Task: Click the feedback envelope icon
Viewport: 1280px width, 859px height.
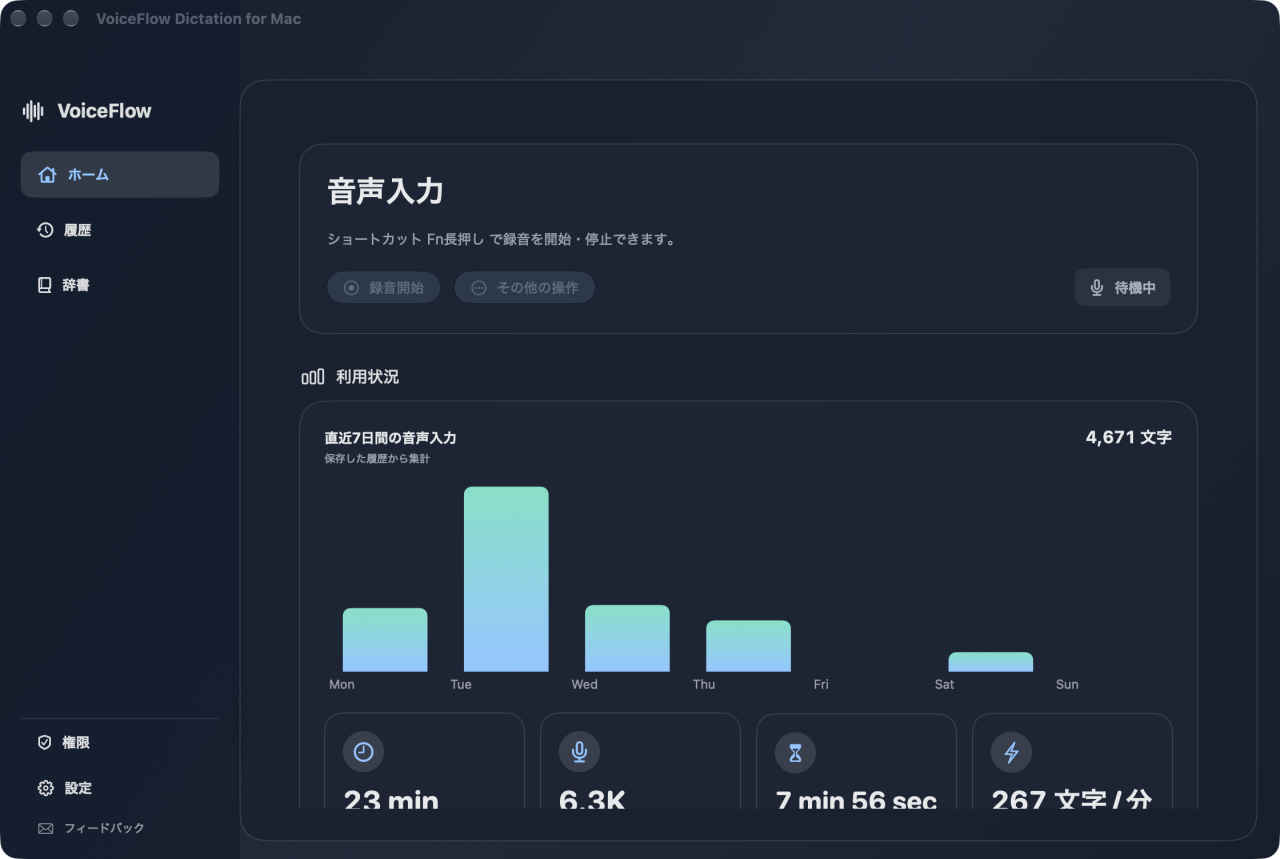Action: tap(45, 828)
